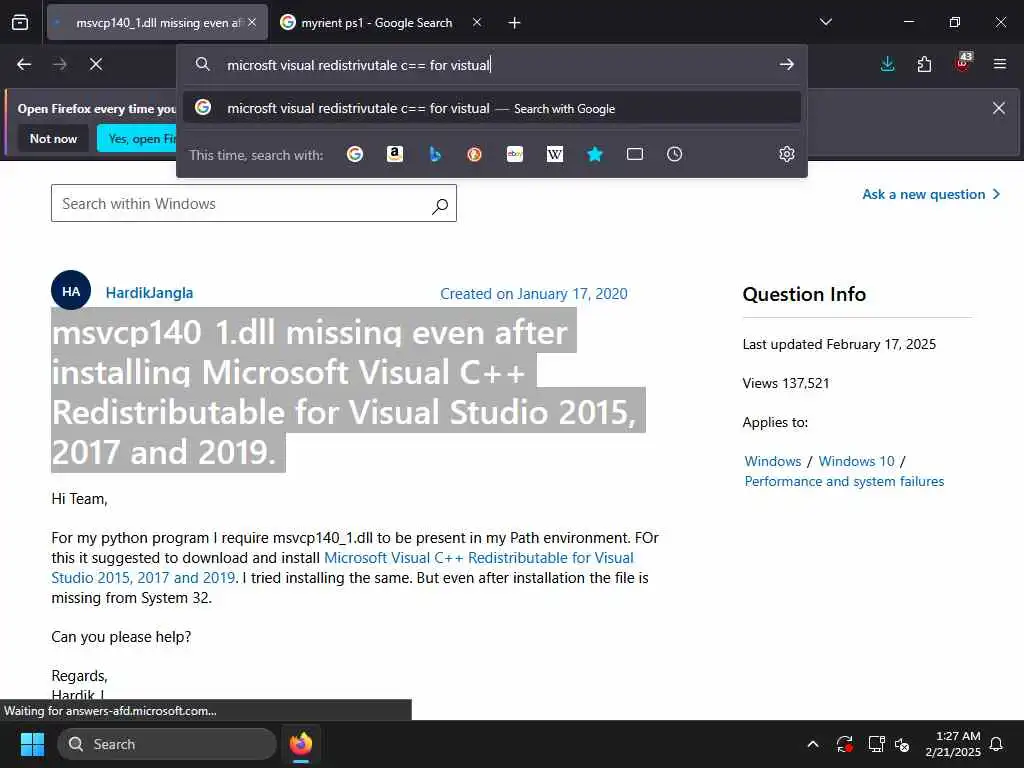Open the Windows Start menu
Screen dimensions: 1024x768
click(x=32, y=744)
